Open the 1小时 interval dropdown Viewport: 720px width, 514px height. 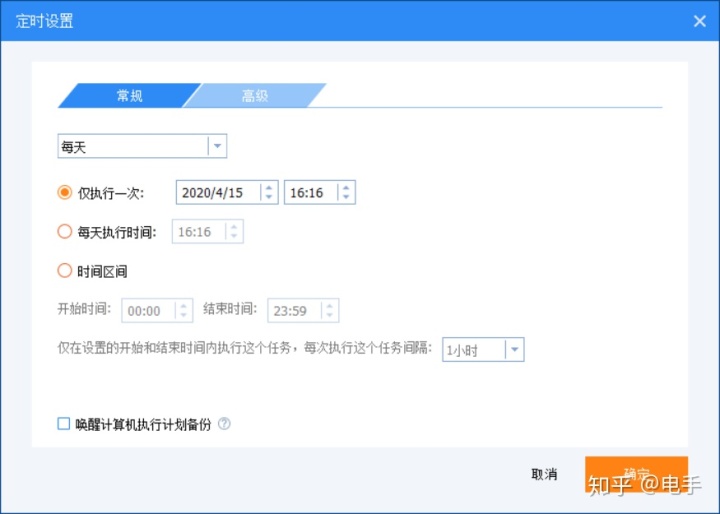pyautogui.click(x=483, y=350)
